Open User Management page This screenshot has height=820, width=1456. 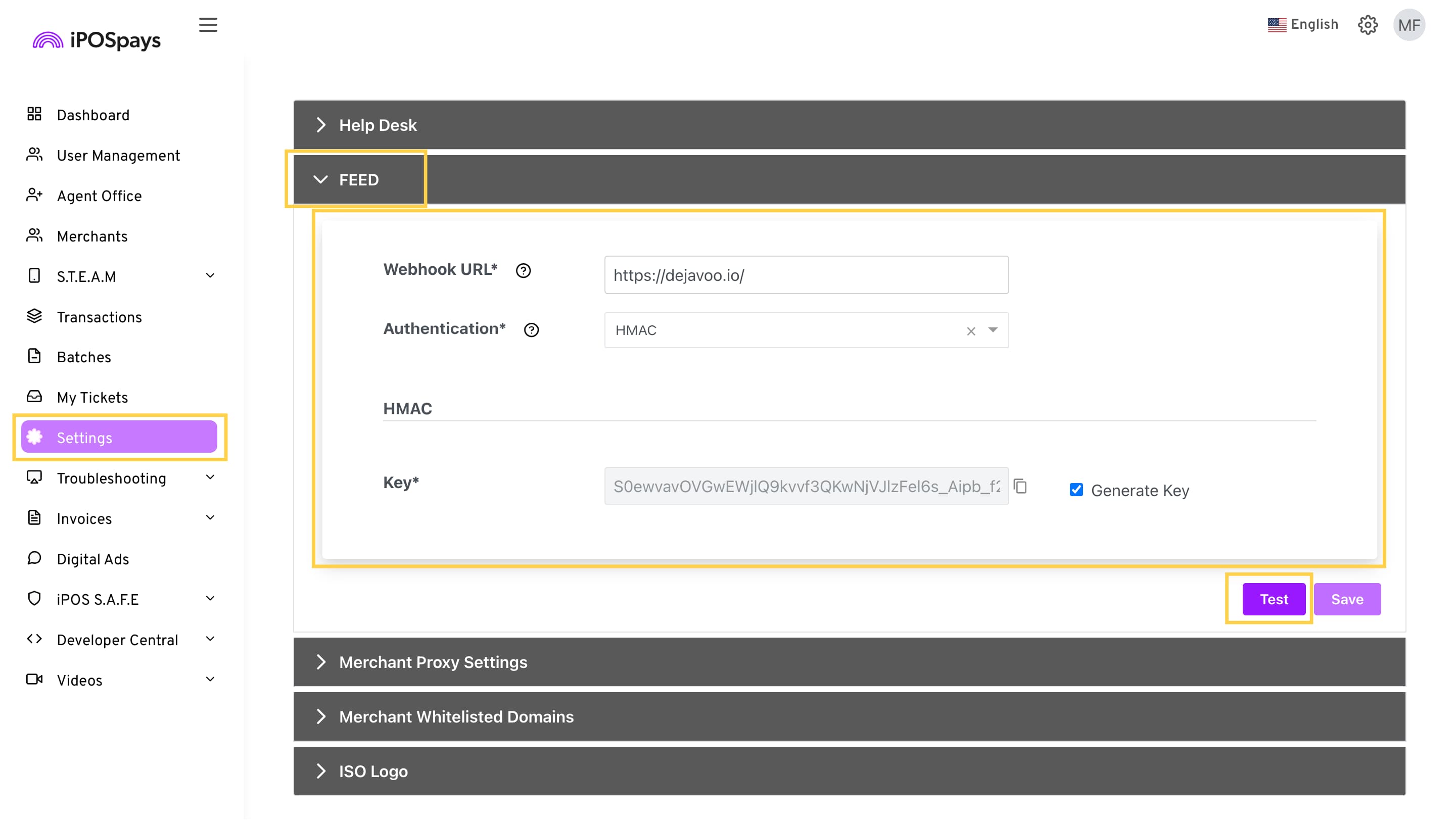click(119, 156)
